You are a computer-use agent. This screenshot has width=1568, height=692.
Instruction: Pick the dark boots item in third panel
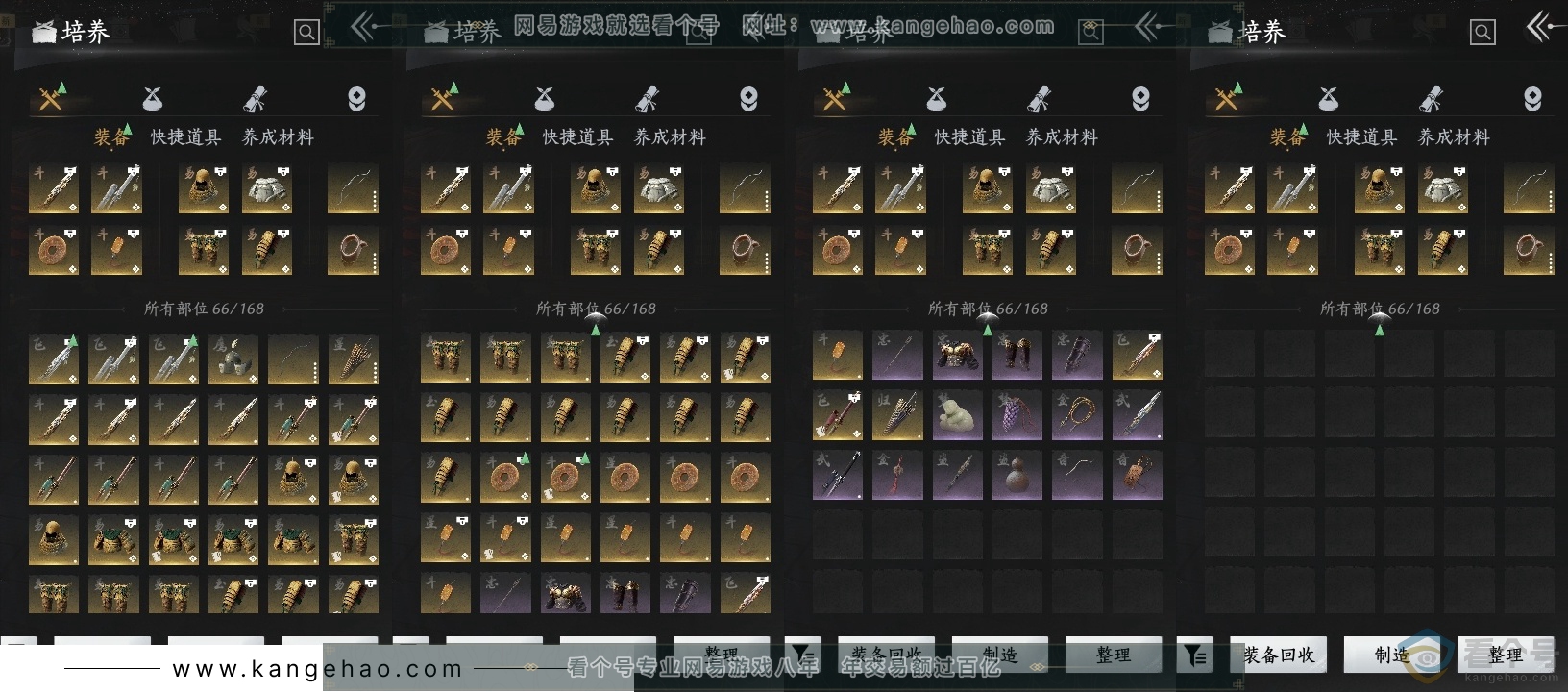[1017, 356]
